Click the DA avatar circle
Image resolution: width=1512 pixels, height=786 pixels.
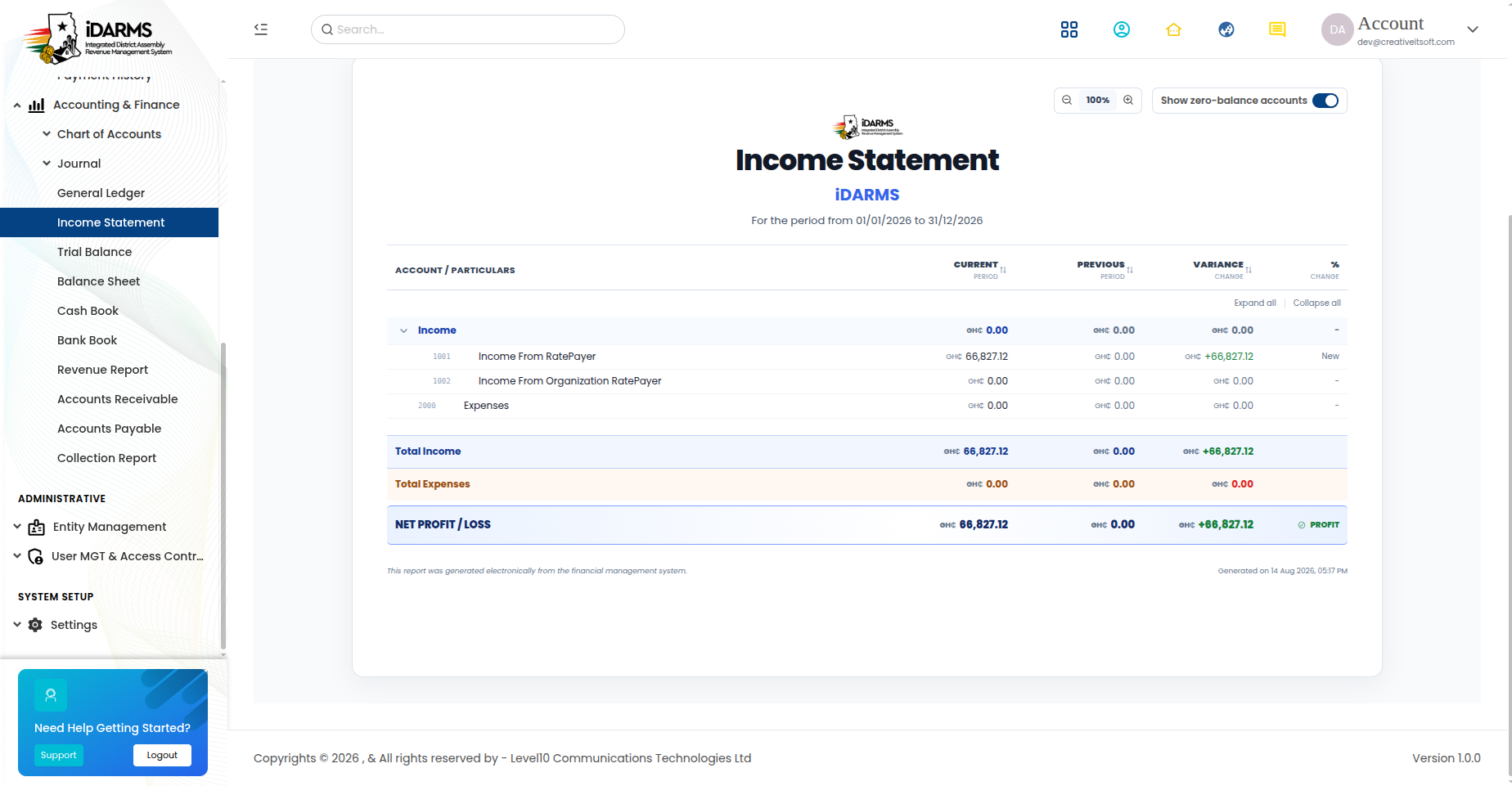pyautogui.click(x=1337, y=29)
